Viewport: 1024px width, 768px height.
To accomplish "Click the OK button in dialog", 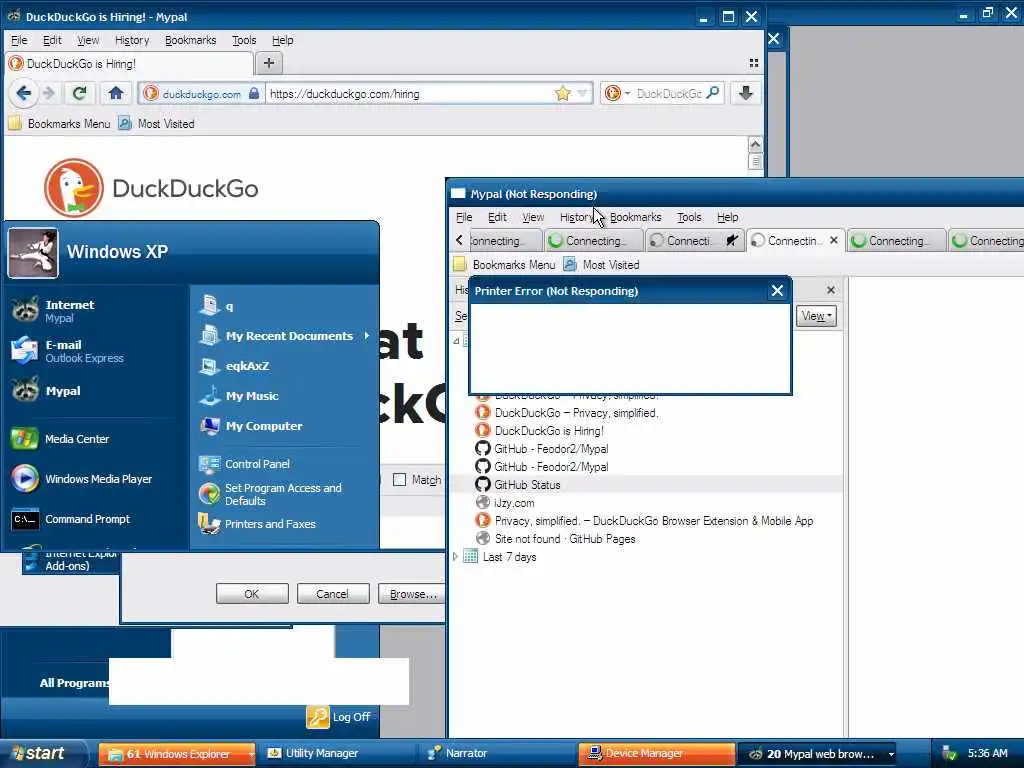I will point(251,594).
